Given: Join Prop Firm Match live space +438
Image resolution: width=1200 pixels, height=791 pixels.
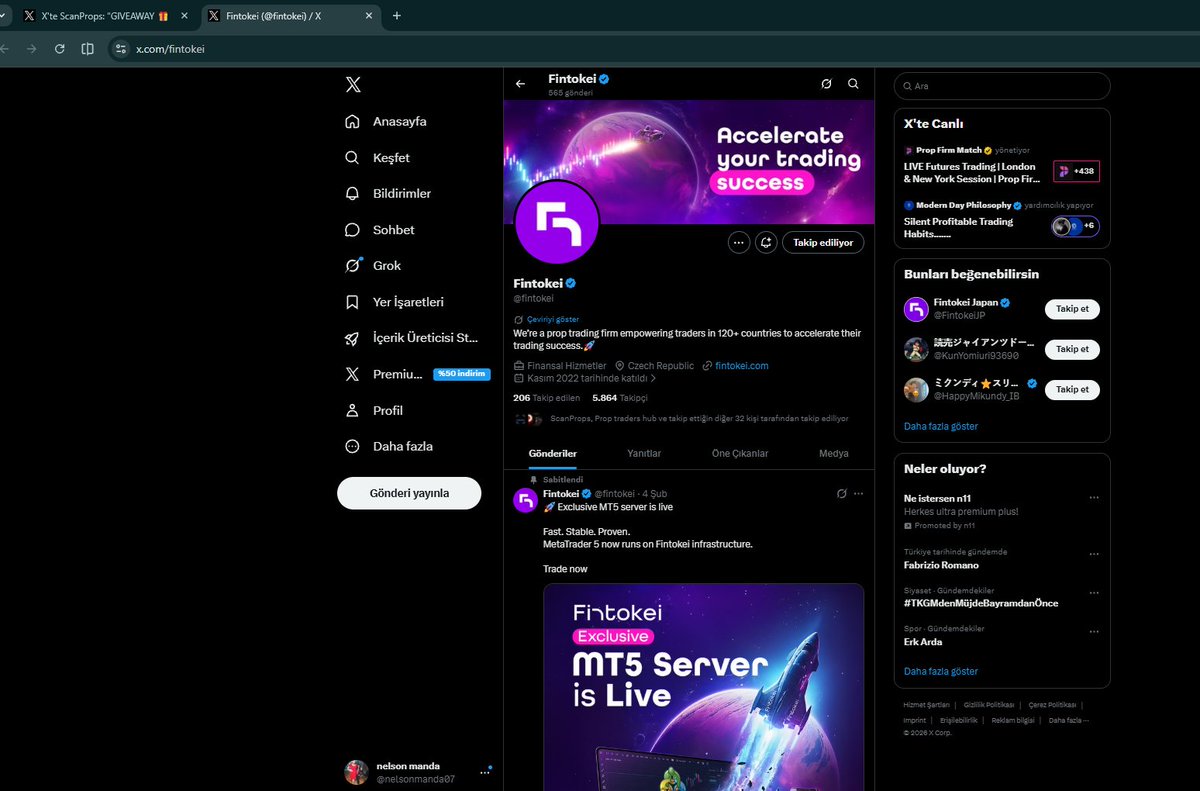Looking at the screenshot, I should click(1076, 172).
